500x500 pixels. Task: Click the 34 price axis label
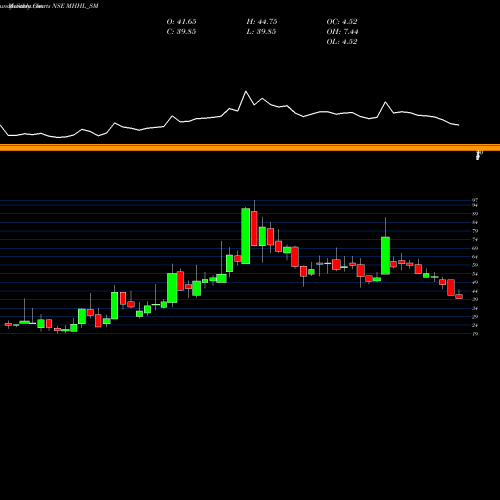(475, 308)
